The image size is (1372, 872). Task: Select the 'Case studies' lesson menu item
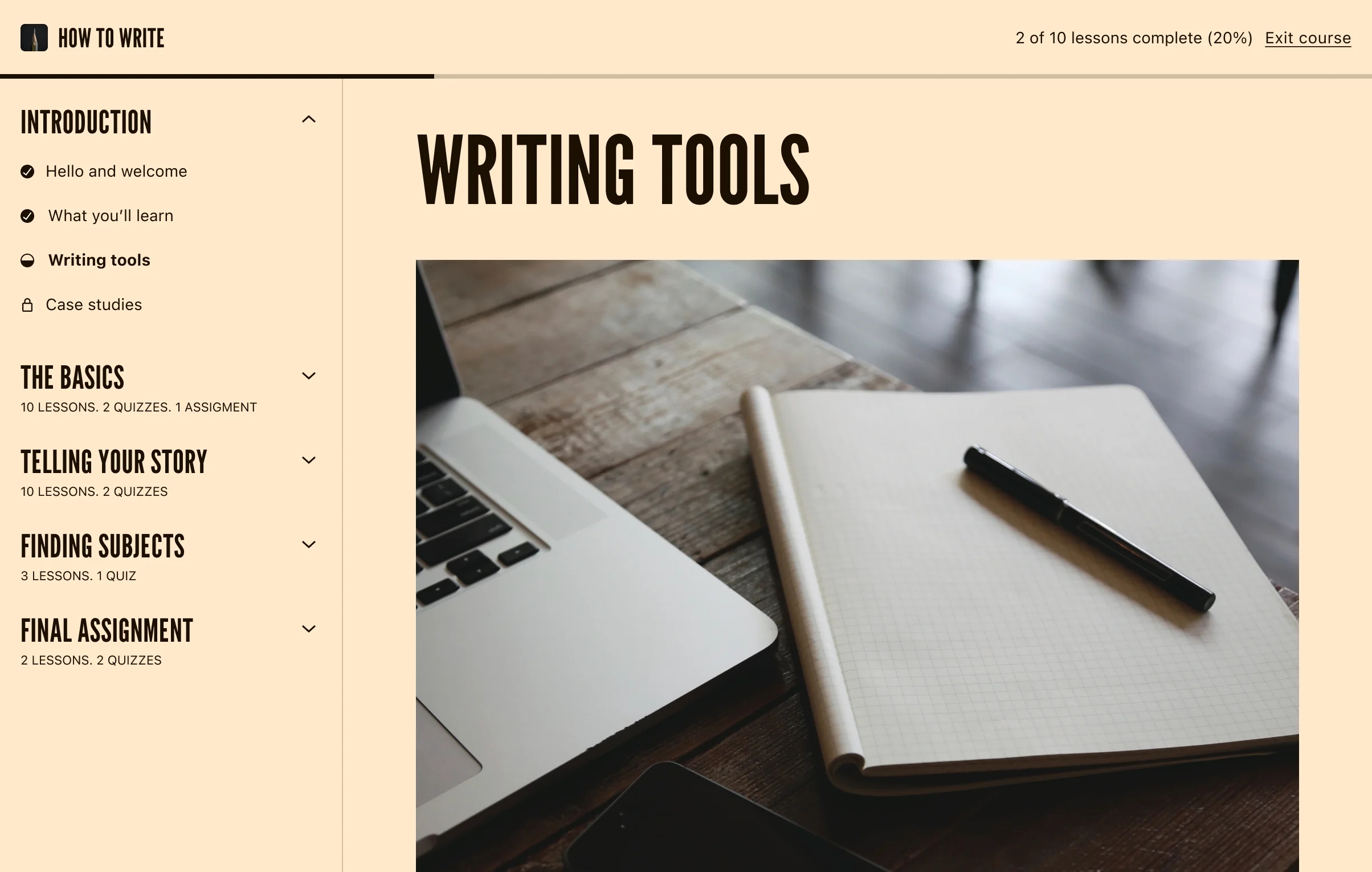pyautogui.click(x=94, y=305)
